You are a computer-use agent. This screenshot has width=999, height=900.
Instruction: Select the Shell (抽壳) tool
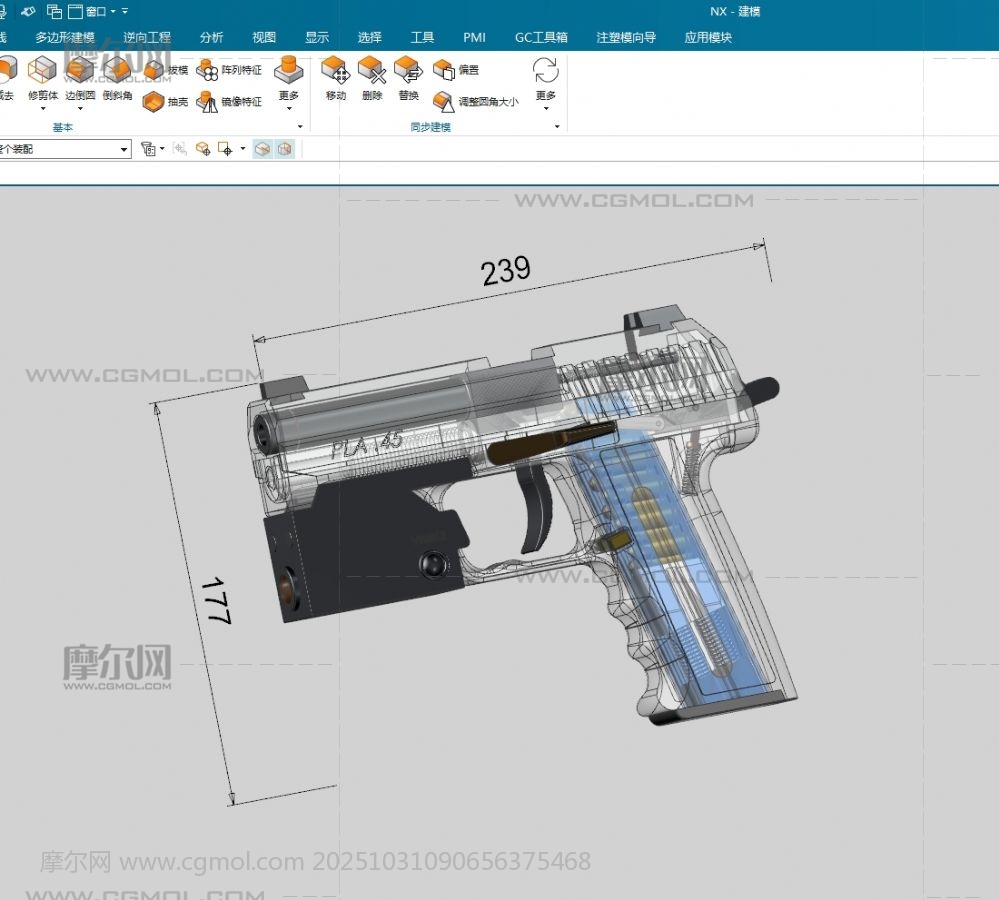tap(165, 102)
